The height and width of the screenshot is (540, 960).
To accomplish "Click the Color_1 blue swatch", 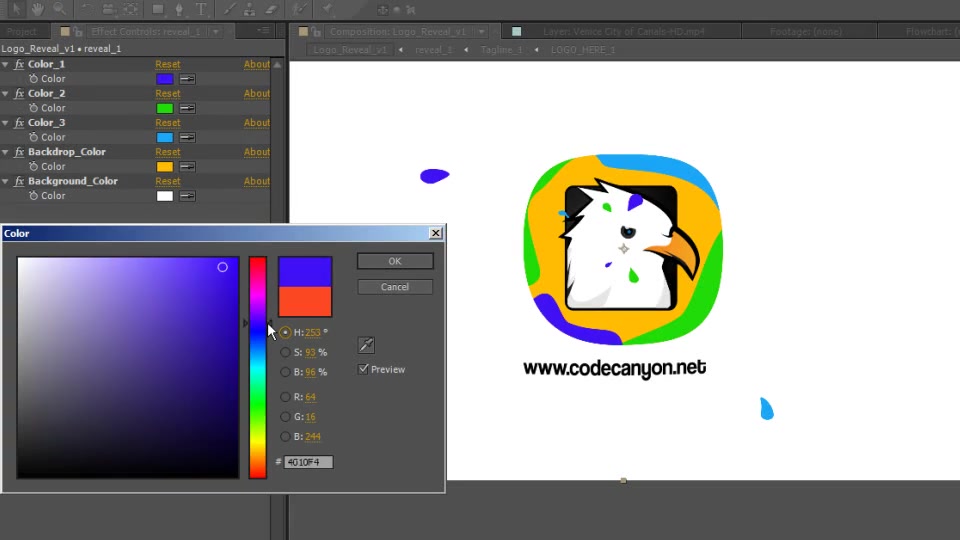I will coord(165,79).
